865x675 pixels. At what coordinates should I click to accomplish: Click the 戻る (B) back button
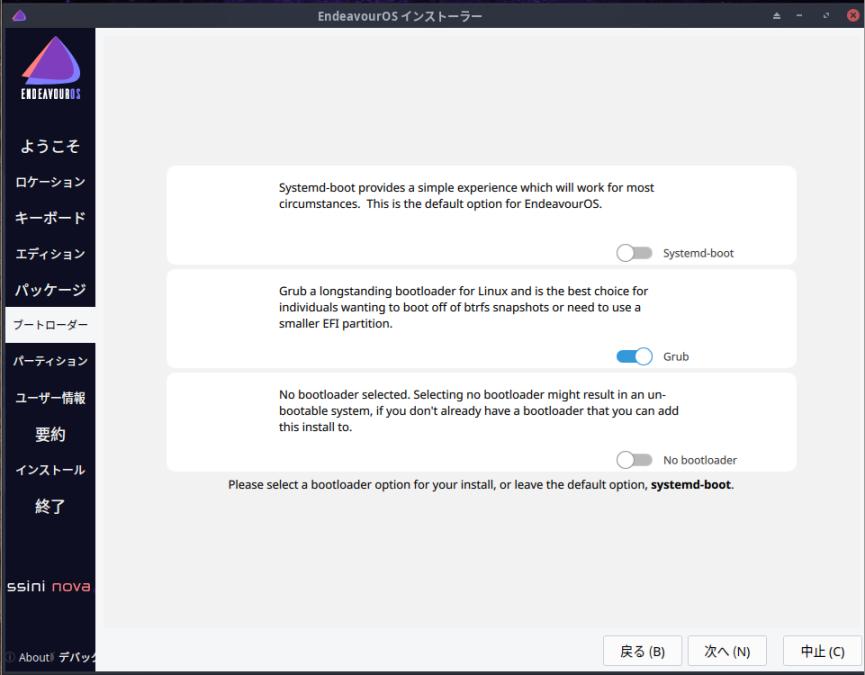[x=642, y=651]
